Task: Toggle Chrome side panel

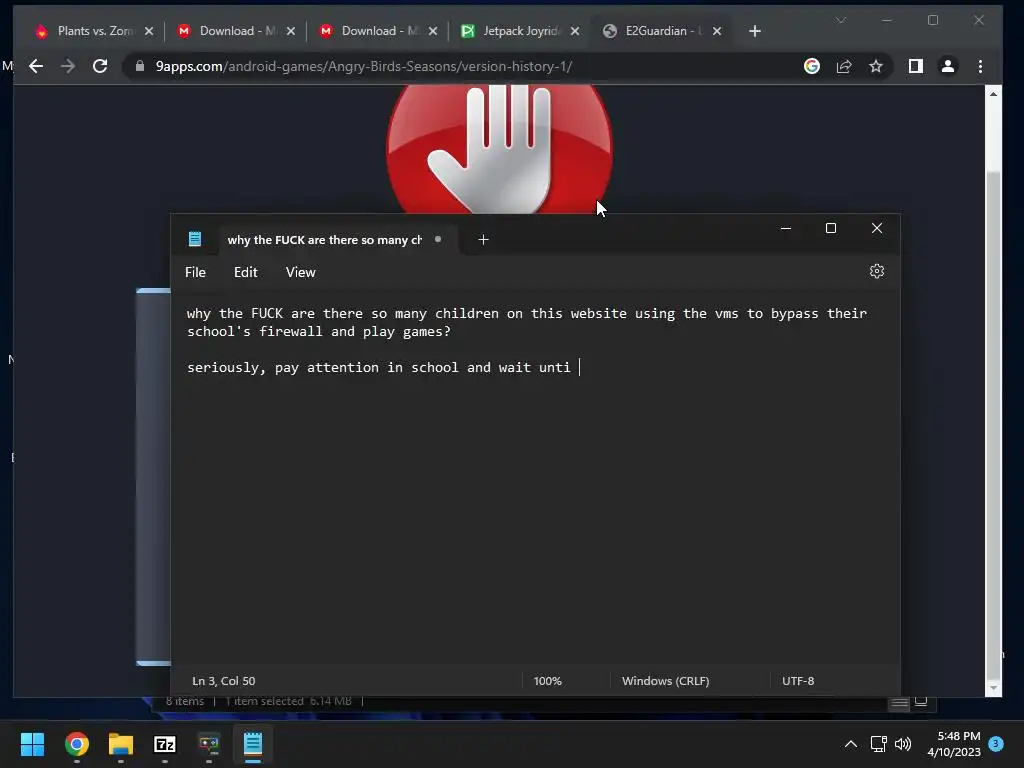Action: coord(916,66)
